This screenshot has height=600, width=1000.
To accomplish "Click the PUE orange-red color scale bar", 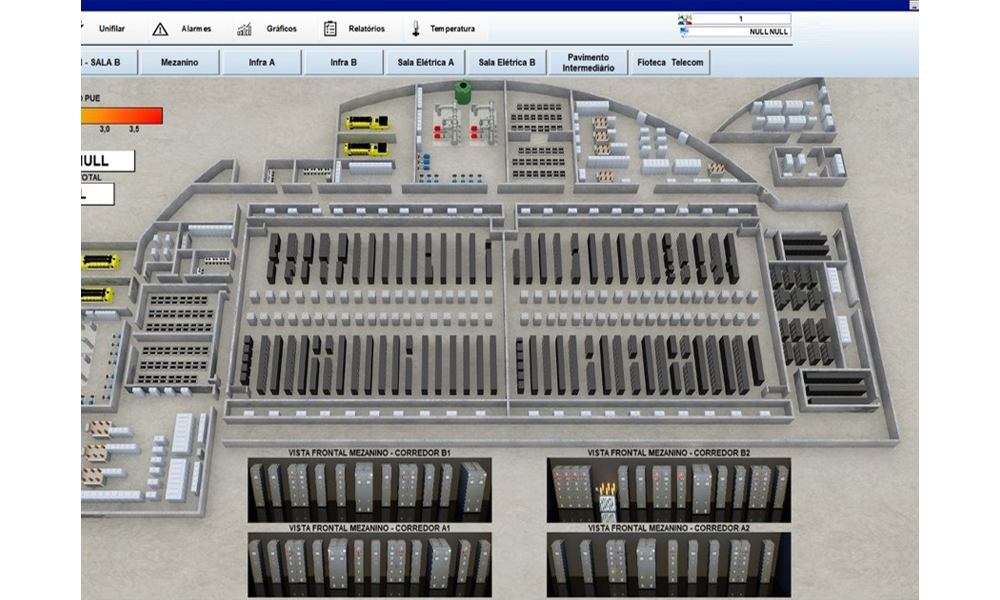I will (x=121, y=115).
